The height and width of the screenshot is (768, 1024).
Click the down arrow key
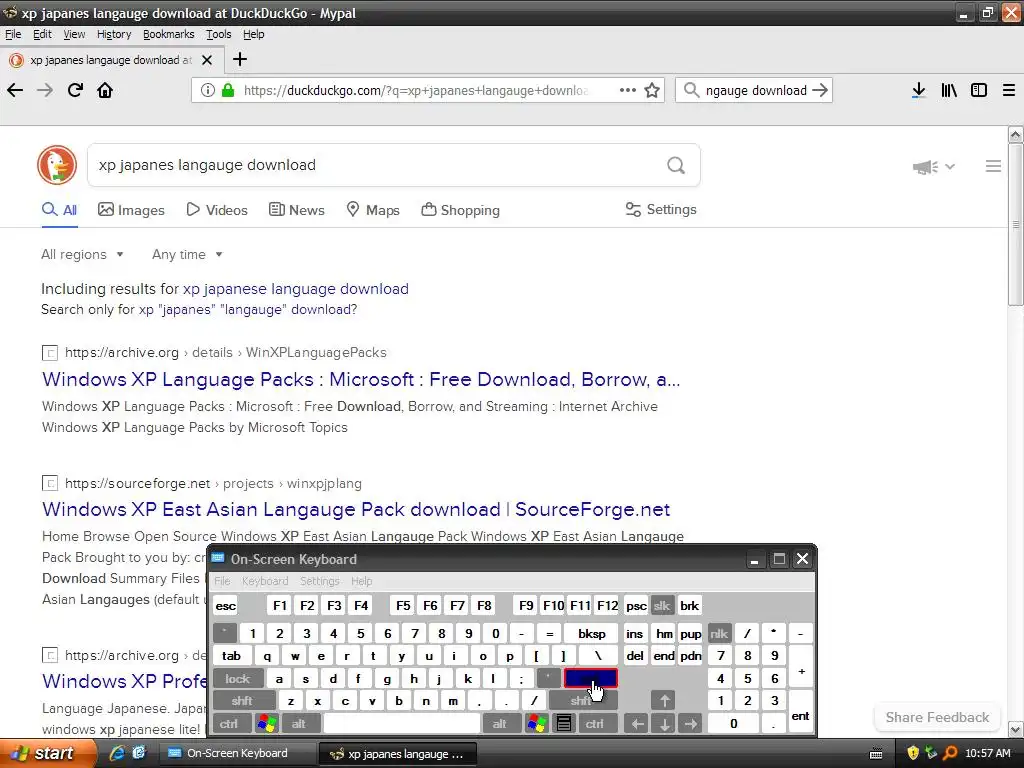pos(664,724)
